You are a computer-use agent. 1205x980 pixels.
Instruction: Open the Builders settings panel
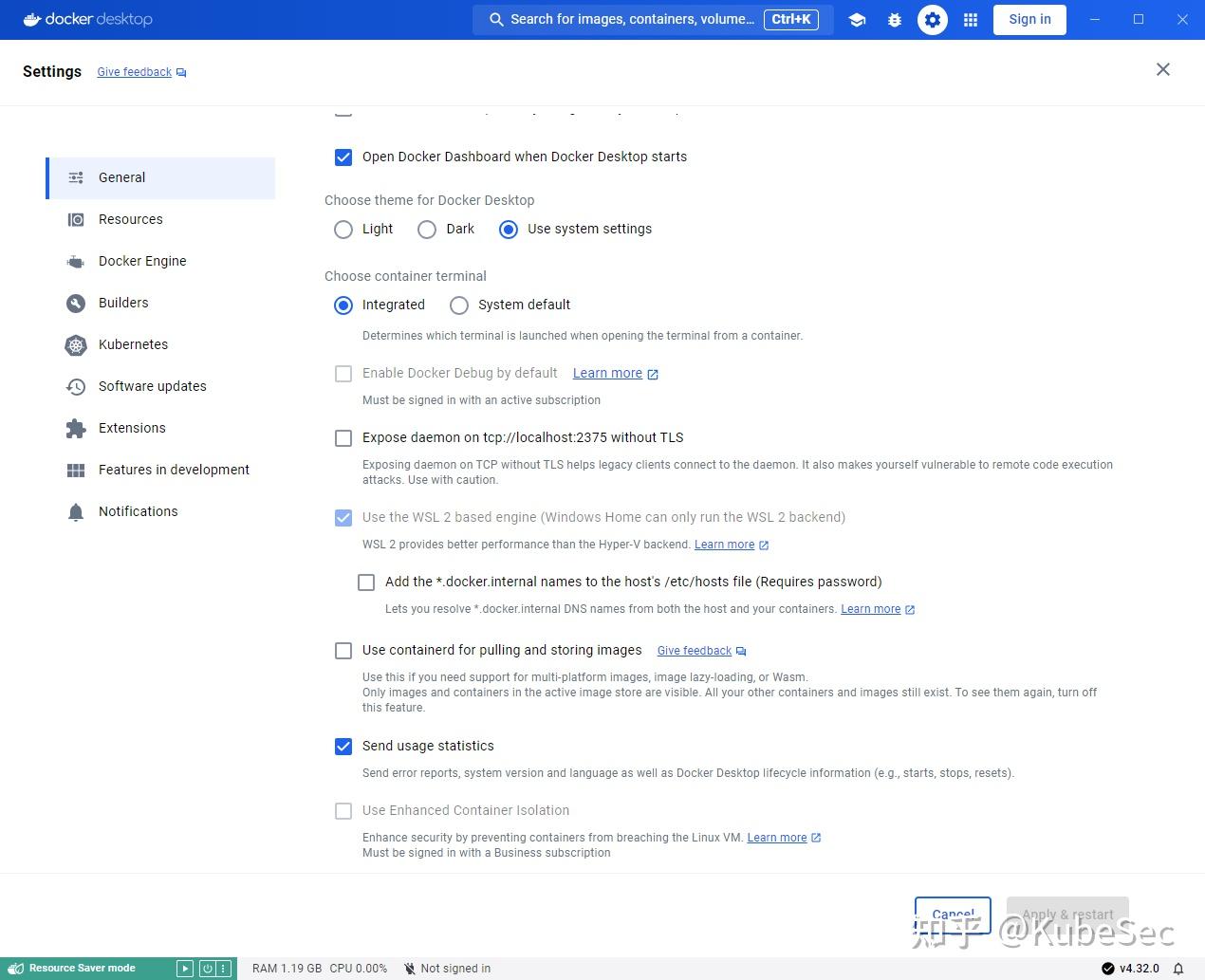coord(123,303)
